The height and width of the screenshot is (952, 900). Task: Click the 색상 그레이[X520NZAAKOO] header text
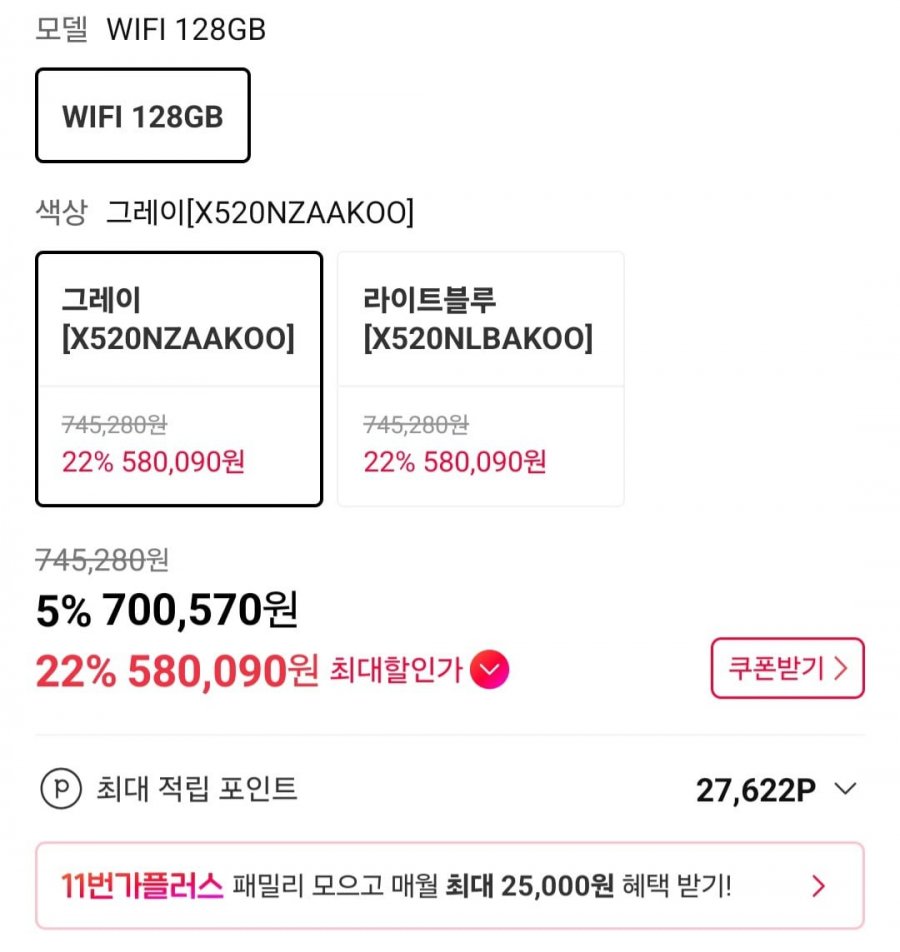coord(224,213)
